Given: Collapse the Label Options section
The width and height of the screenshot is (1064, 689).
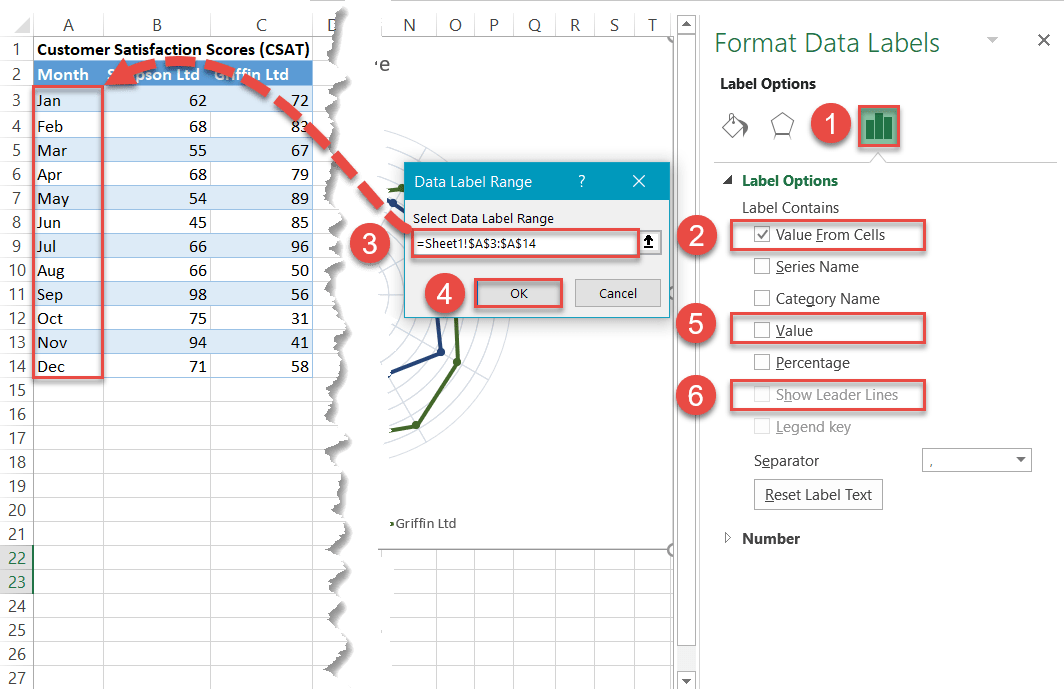Looking at the screenshot, I should pos(728,181).
